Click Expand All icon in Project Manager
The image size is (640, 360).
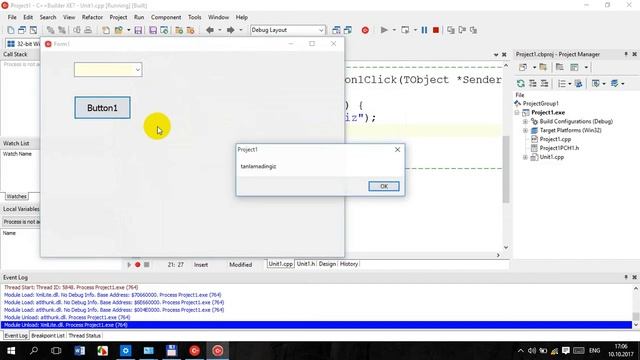[533, 84]
